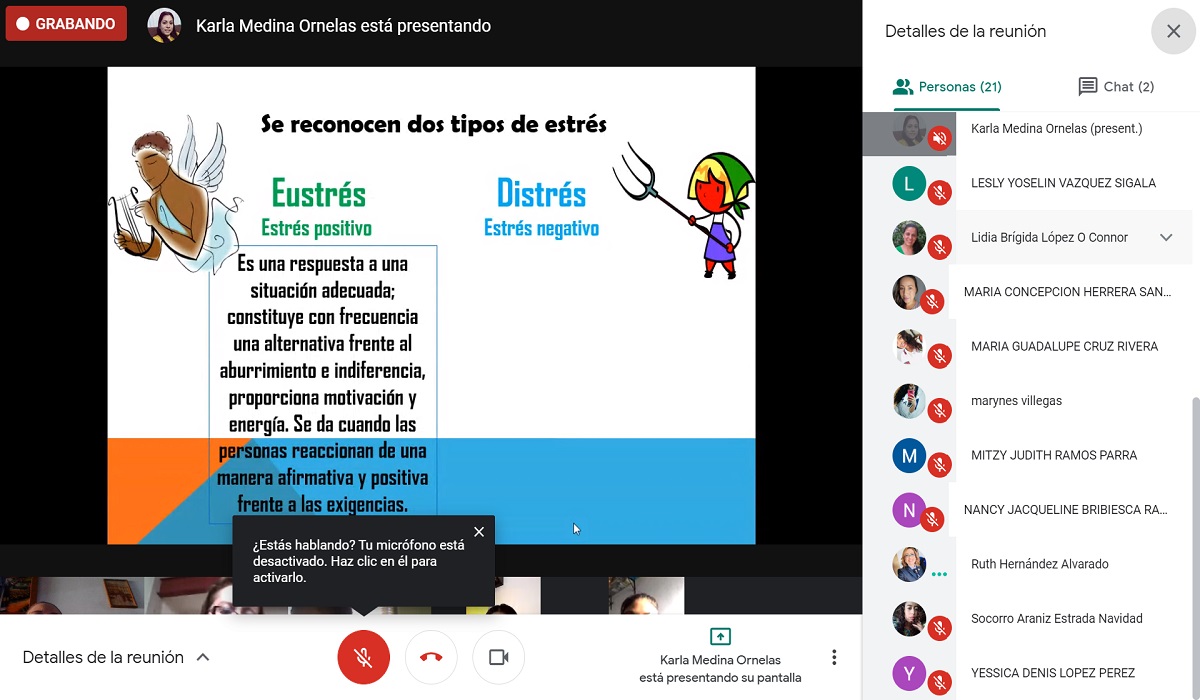Click the people icon in Personas tab
1200x700 pixels.
coord(904,87)
